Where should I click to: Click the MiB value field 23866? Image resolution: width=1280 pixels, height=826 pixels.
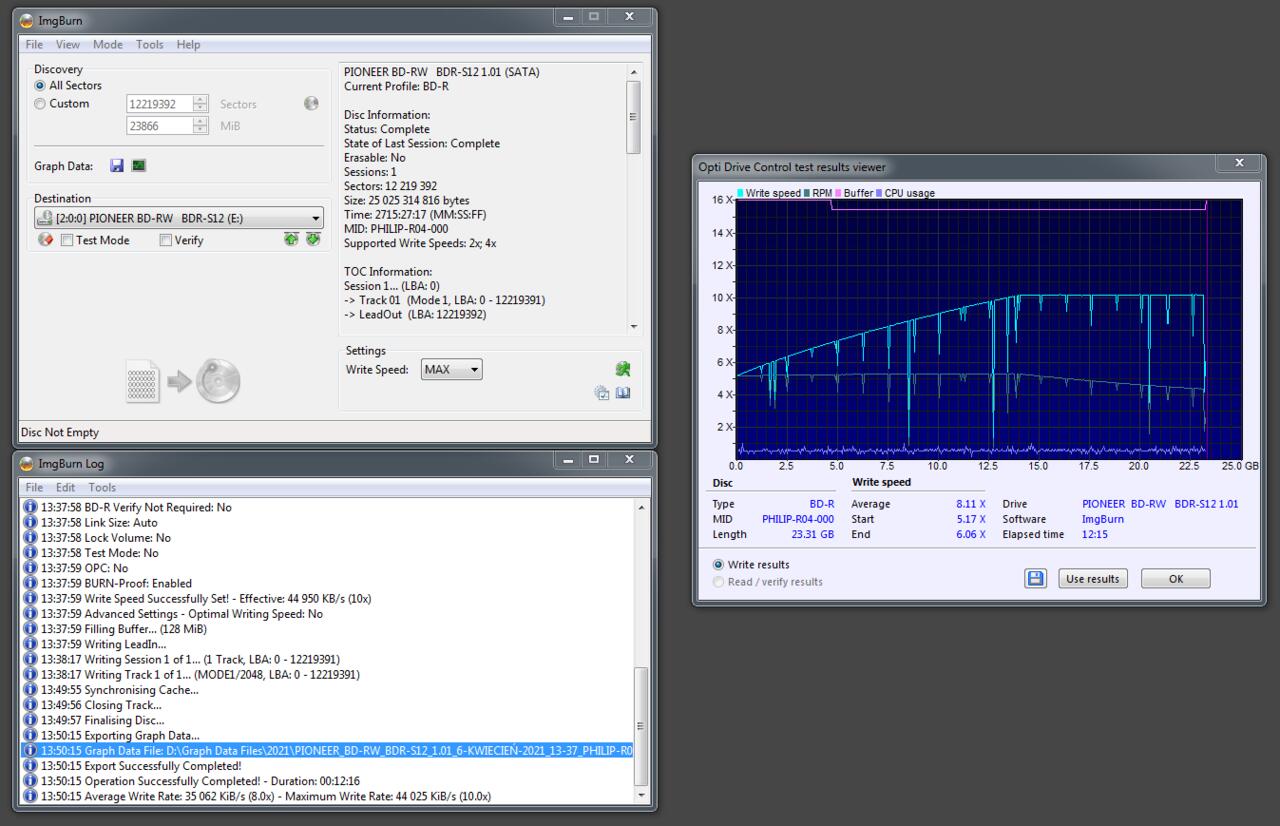(160, 126)
